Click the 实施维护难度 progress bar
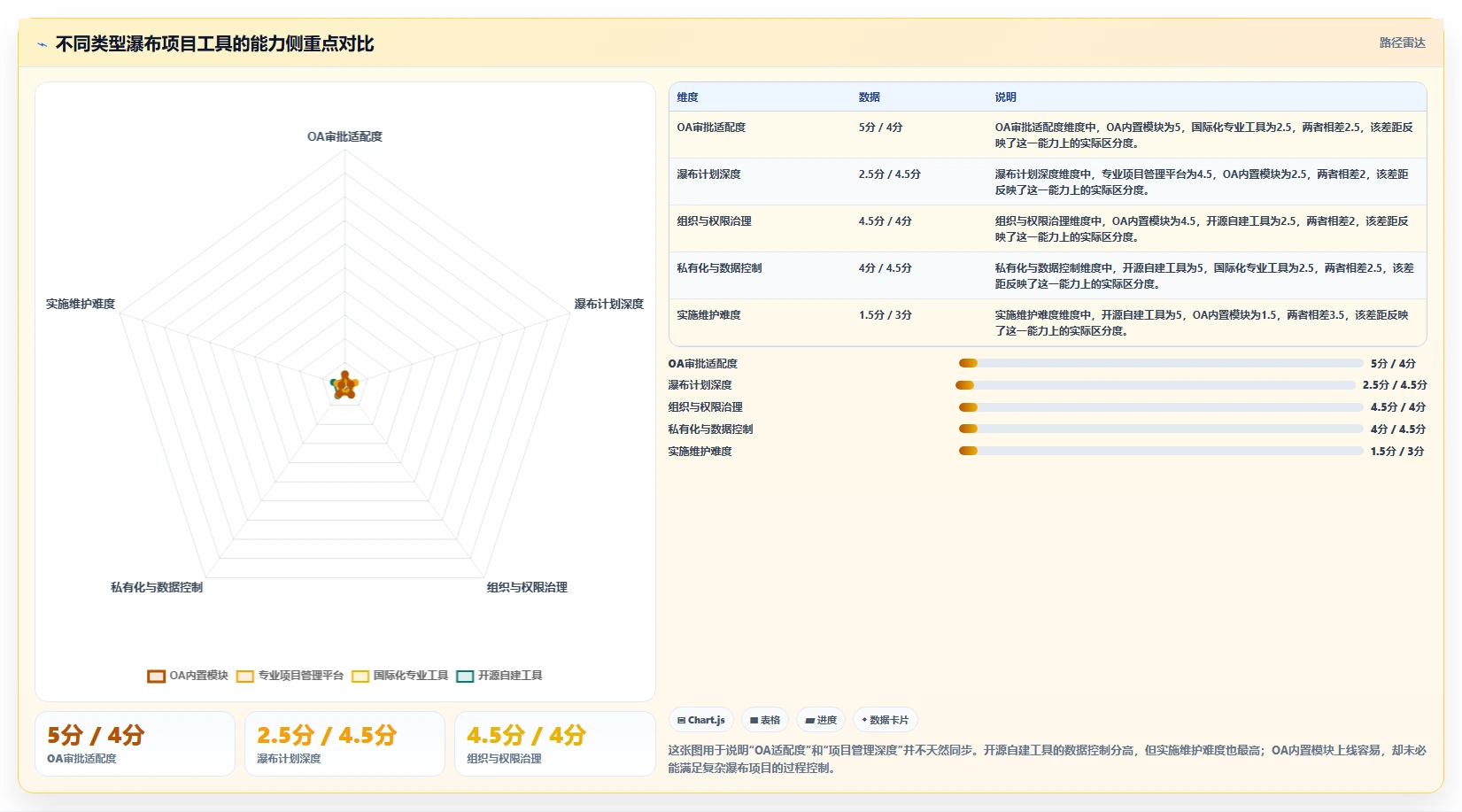This screenshot has width=1462, height=812. point(1161,451)
